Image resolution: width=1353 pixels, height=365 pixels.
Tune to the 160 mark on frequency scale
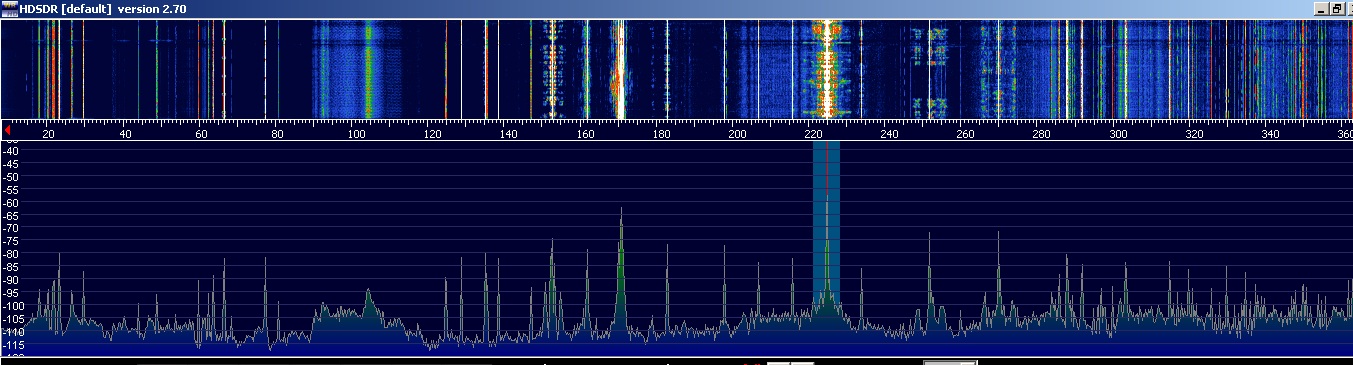pyautogui.click(x=584, y=133)
